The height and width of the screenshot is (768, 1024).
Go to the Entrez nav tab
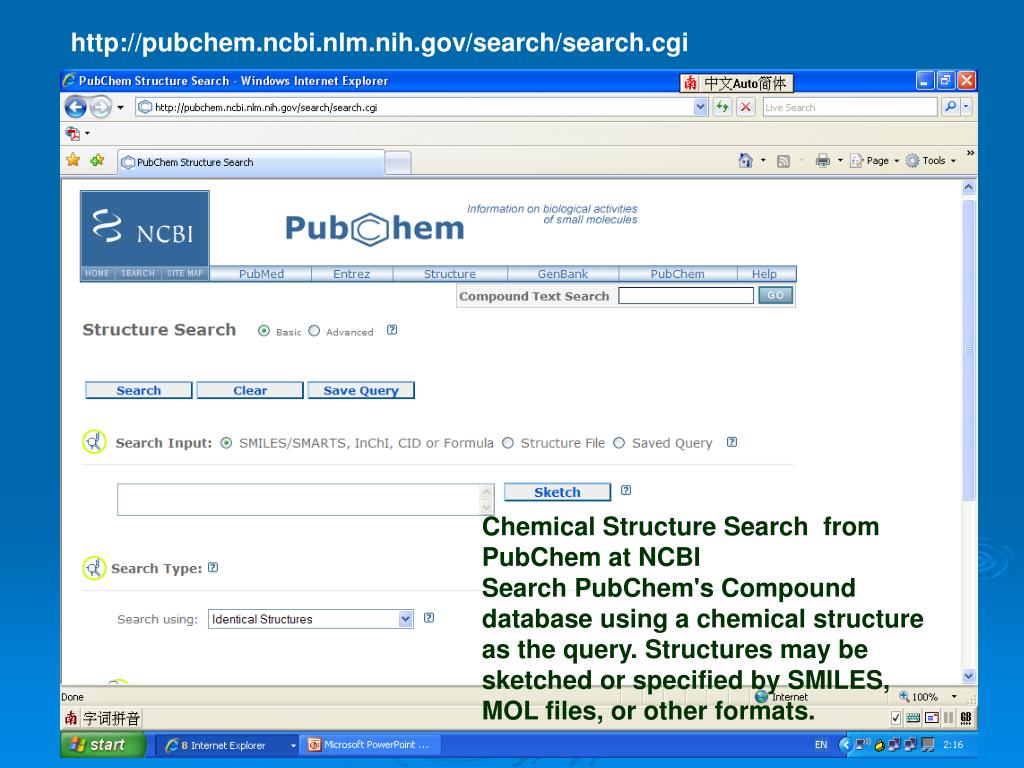351,274
